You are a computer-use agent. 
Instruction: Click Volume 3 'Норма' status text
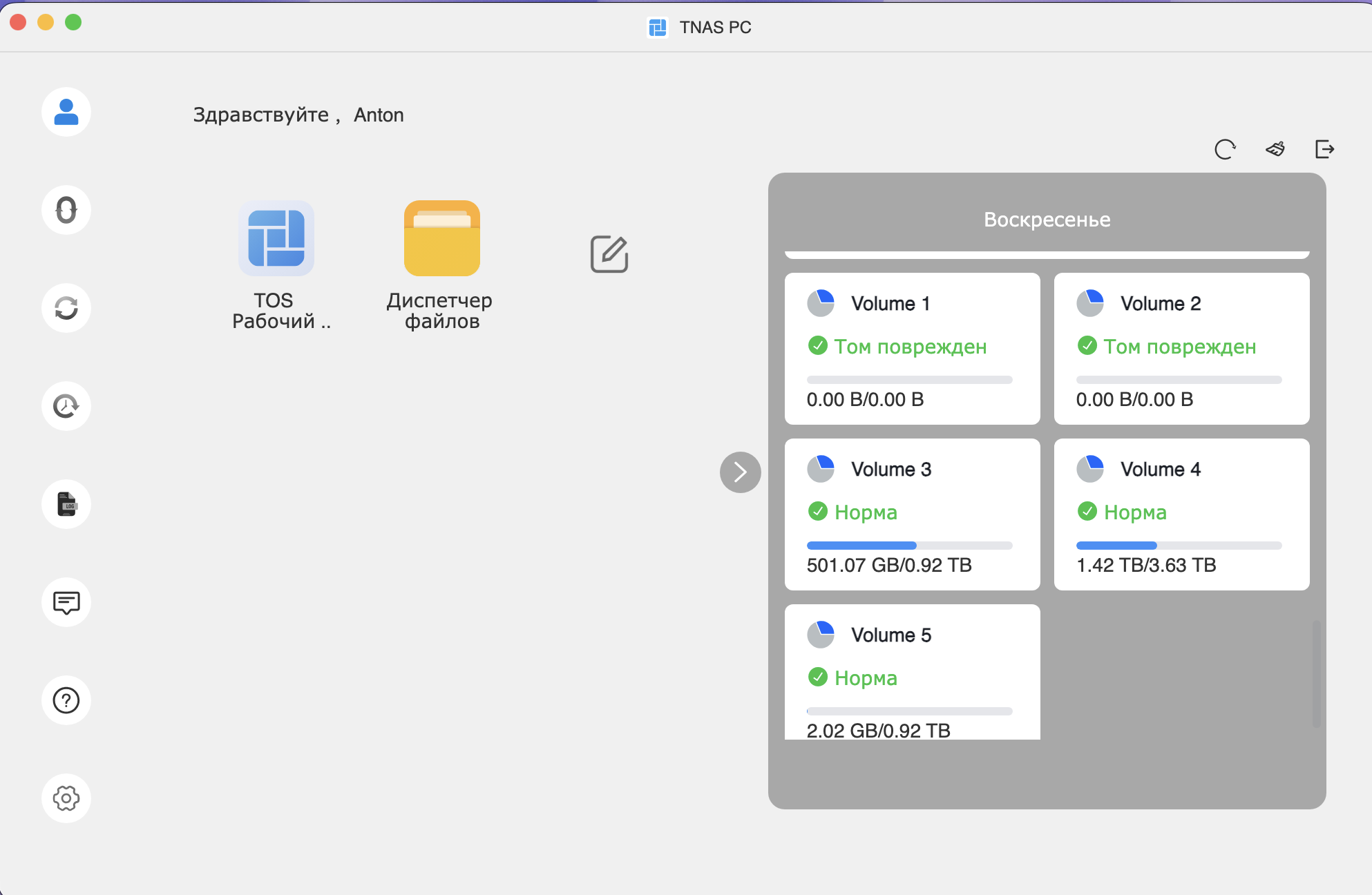(866, 512)
